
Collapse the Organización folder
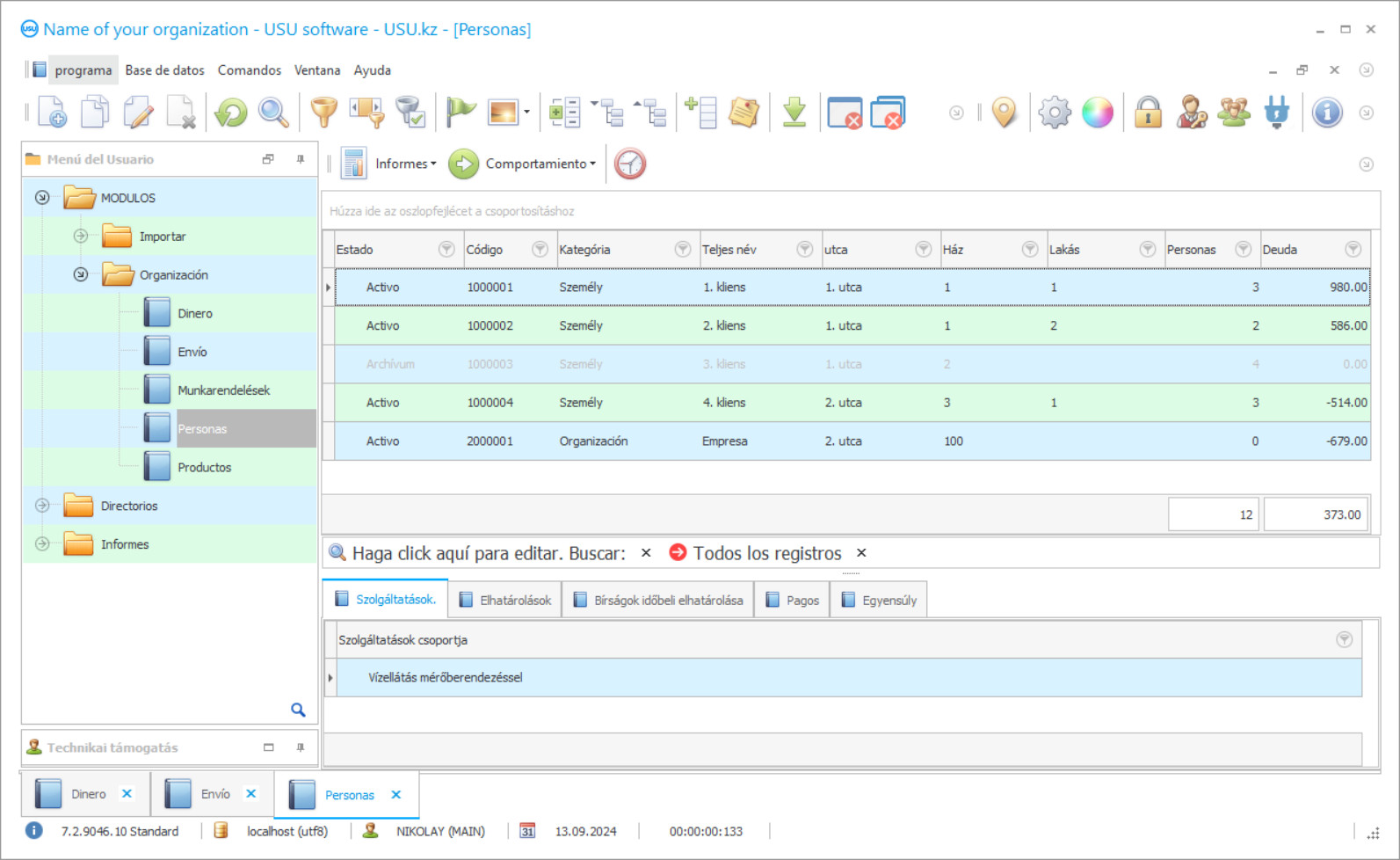point(81,274)
